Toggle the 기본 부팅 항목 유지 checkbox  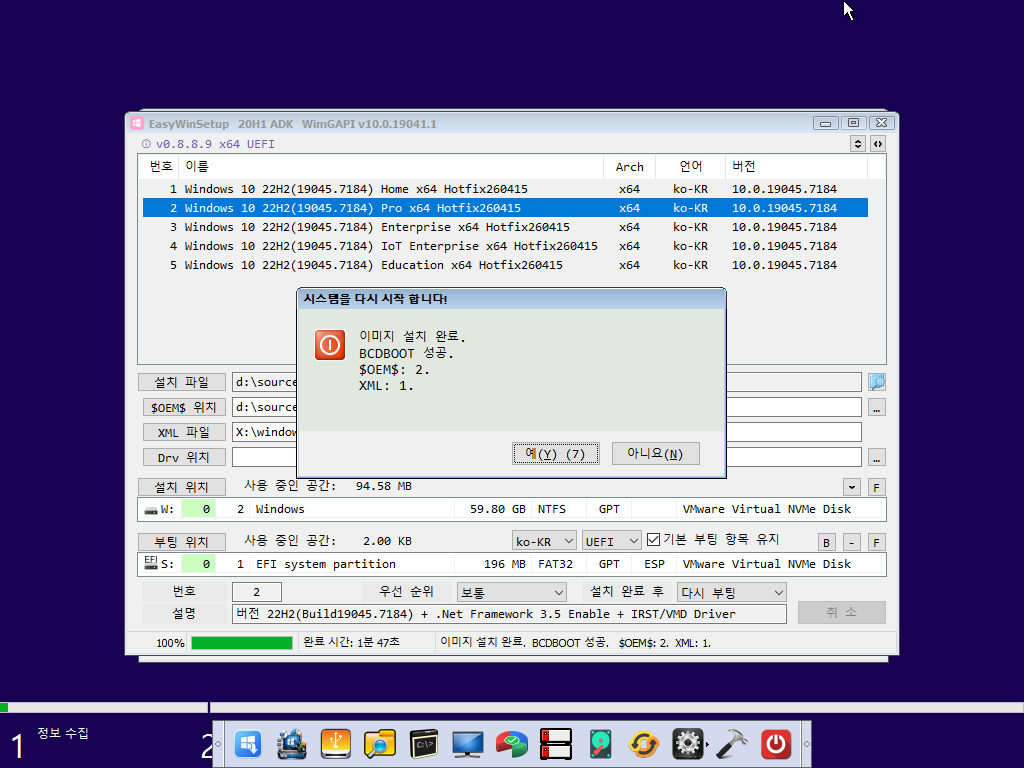point(653,539)
